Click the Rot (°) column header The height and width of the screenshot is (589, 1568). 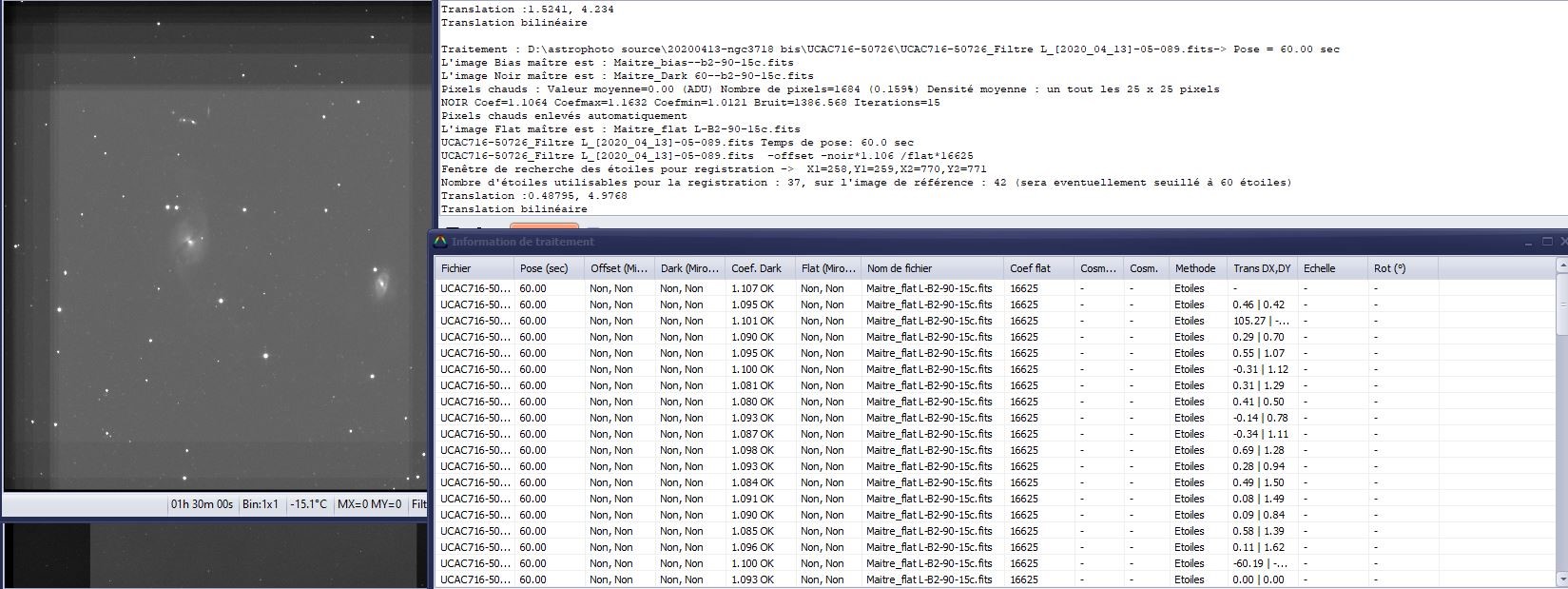tap(1402, 268)
